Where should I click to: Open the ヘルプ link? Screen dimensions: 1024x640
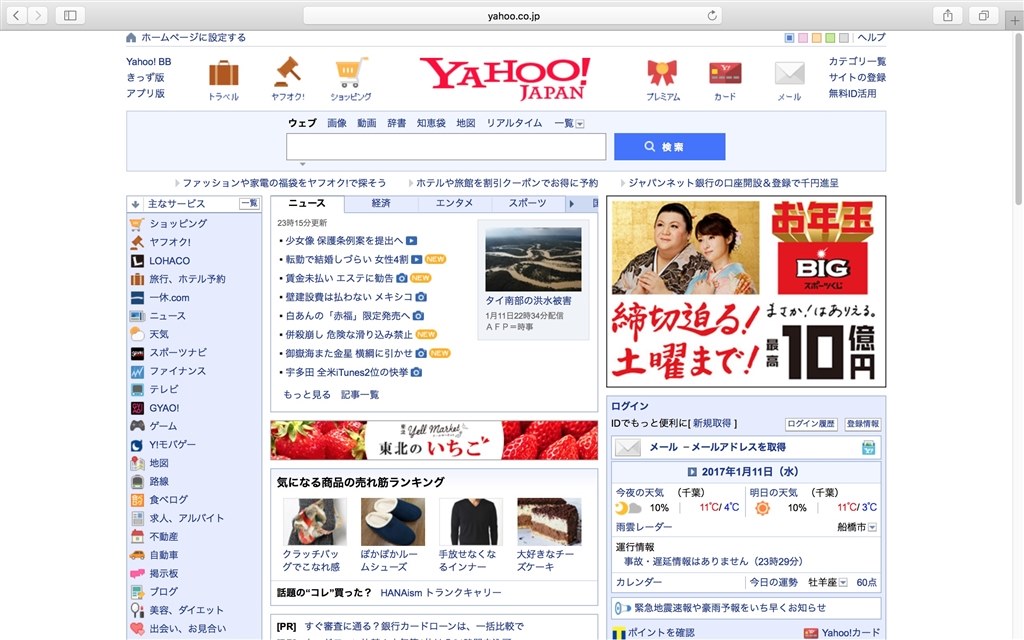(x=871, y=37)
